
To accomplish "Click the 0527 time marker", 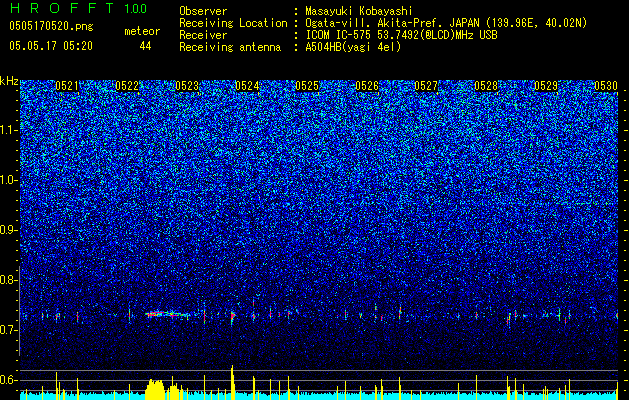I will tap(426, 86).
